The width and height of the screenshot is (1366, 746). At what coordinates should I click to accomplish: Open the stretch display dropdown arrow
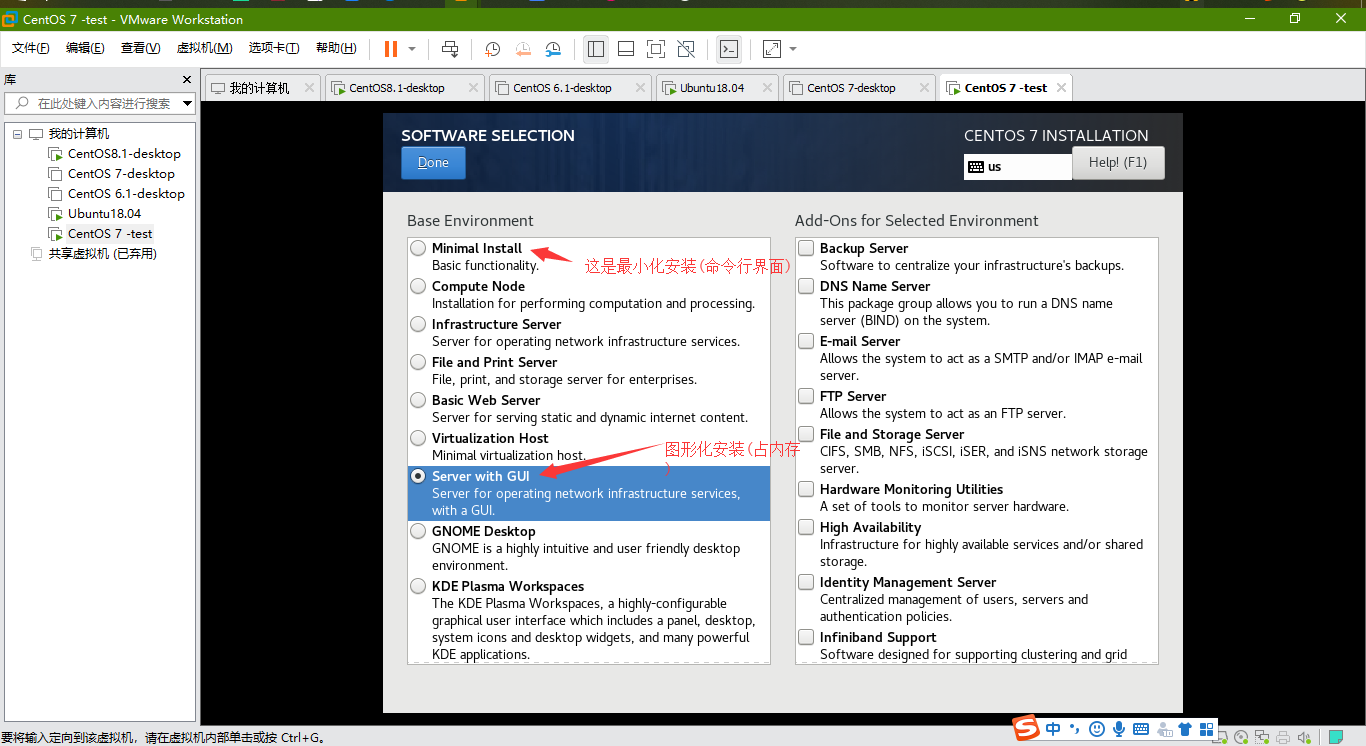pyautogui.click(x=793, y=48)
